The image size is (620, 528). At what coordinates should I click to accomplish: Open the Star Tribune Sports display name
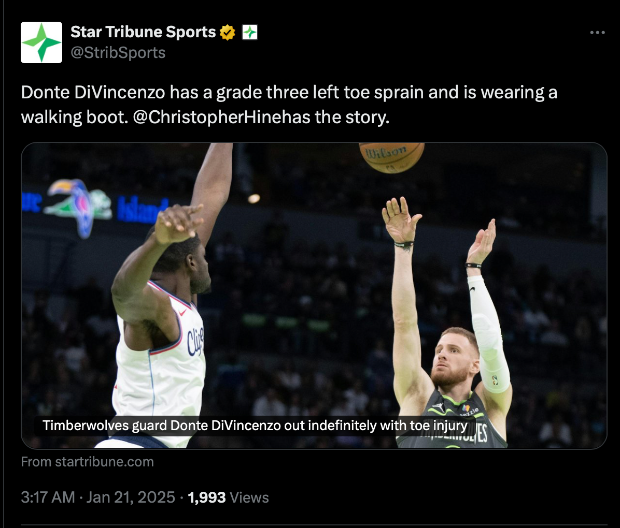(x=143, y=32)
